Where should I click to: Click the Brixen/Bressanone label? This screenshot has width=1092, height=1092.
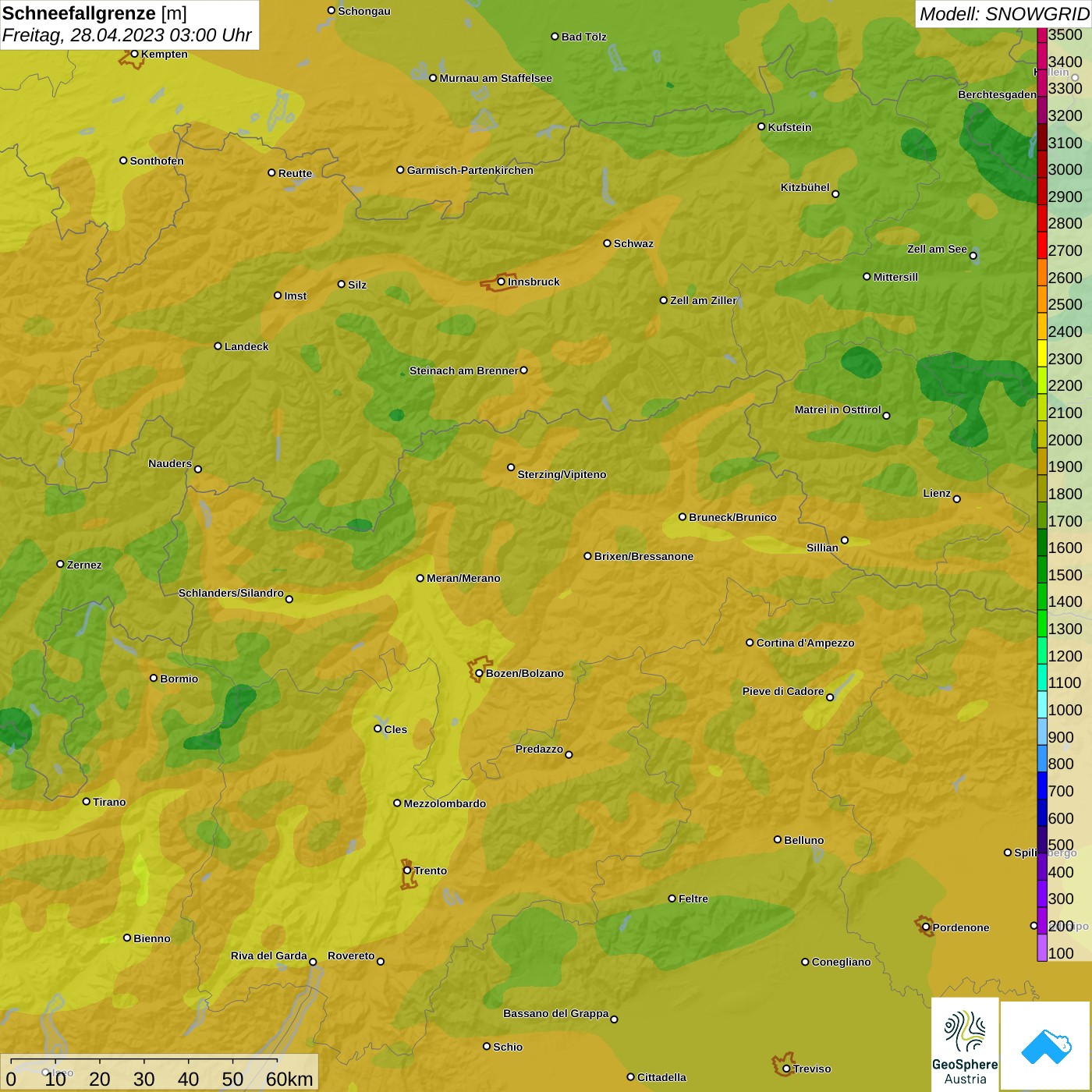pos(643,556)
